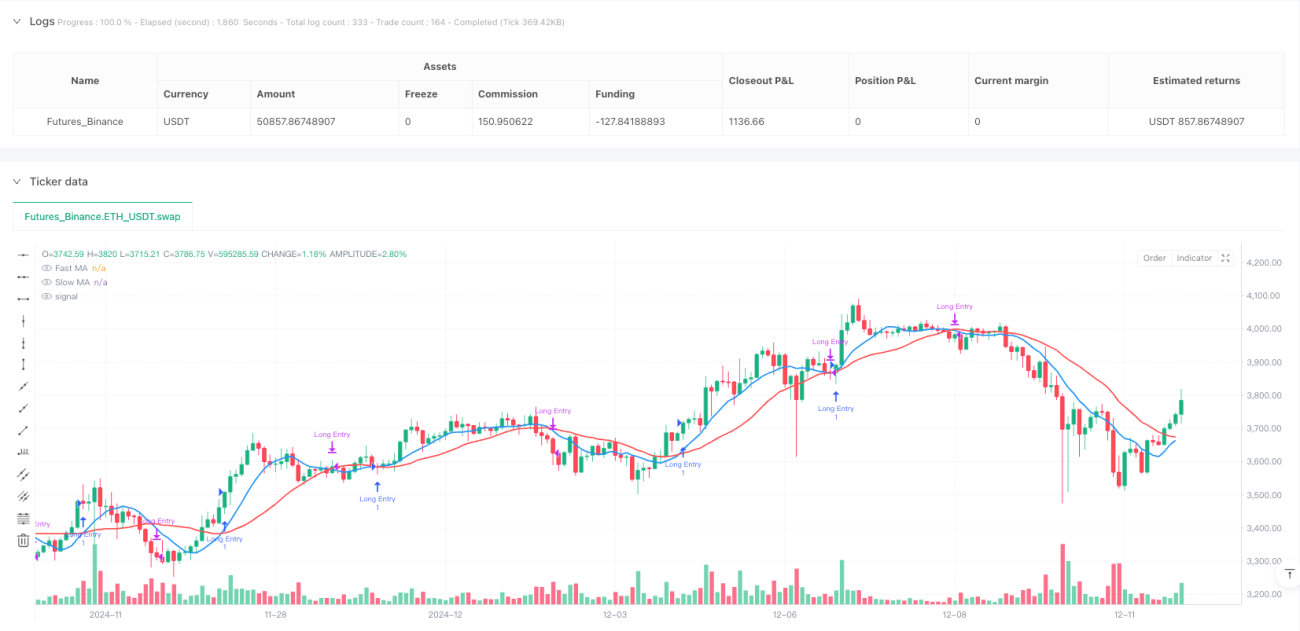This screenshot has width=1300, height=631.
Task: Toggle visibility of Fast MA indicator
Action: (x=46, y=268)
